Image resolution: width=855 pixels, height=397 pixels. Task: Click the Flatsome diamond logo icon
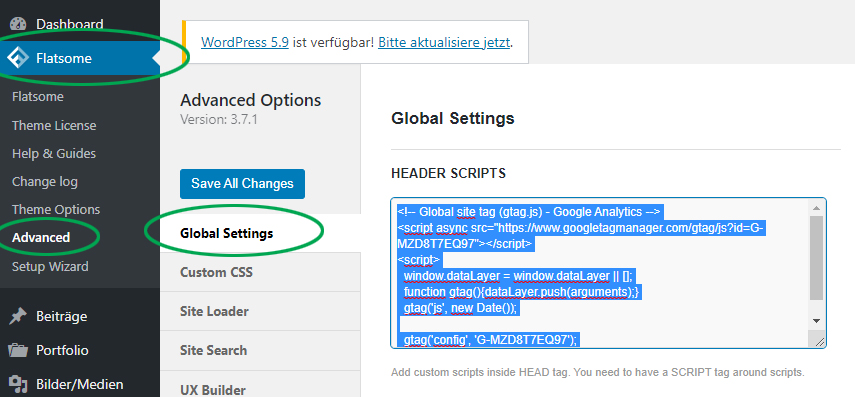(x=17, y=58)
